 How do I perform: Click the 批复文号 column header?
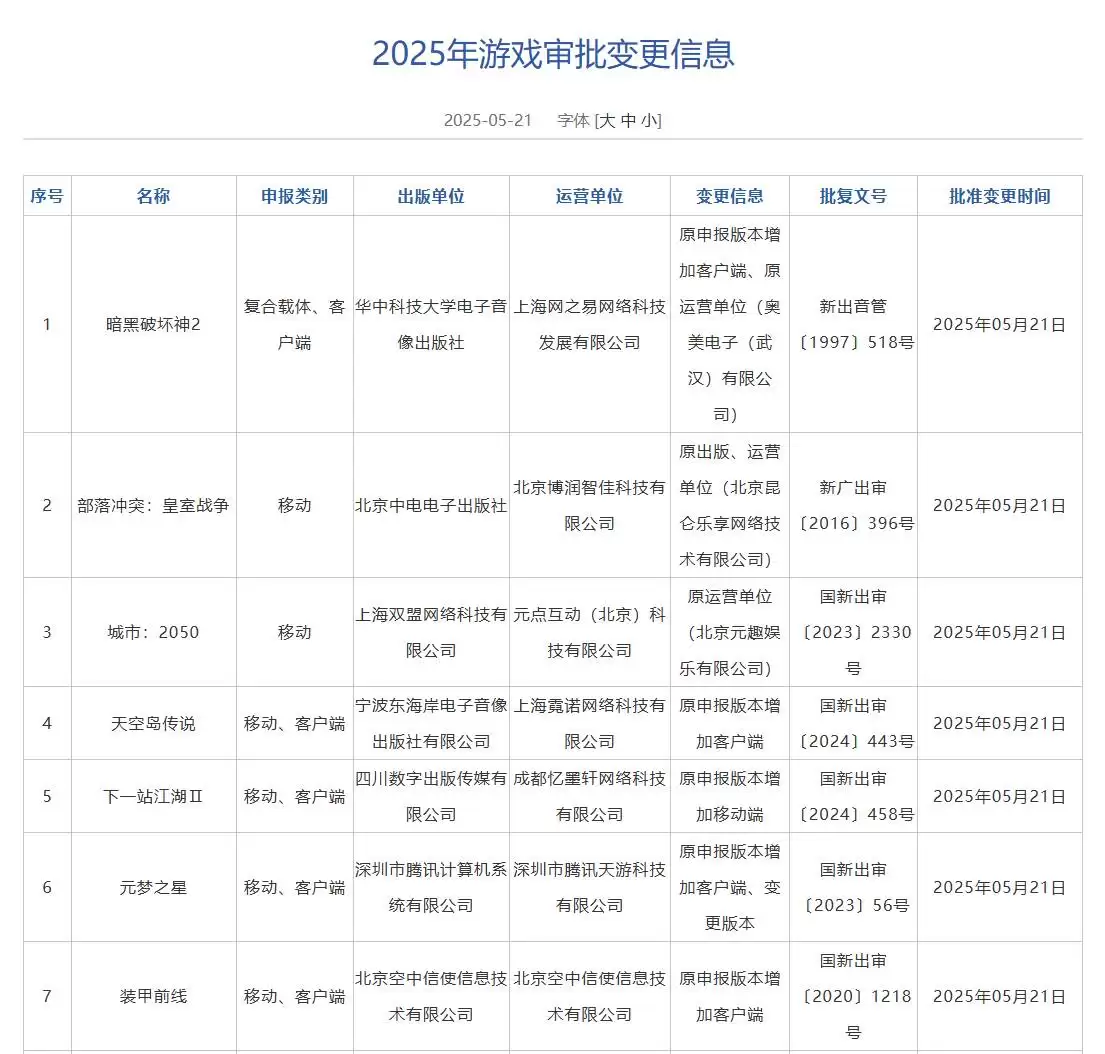click(x=851, y=196)
